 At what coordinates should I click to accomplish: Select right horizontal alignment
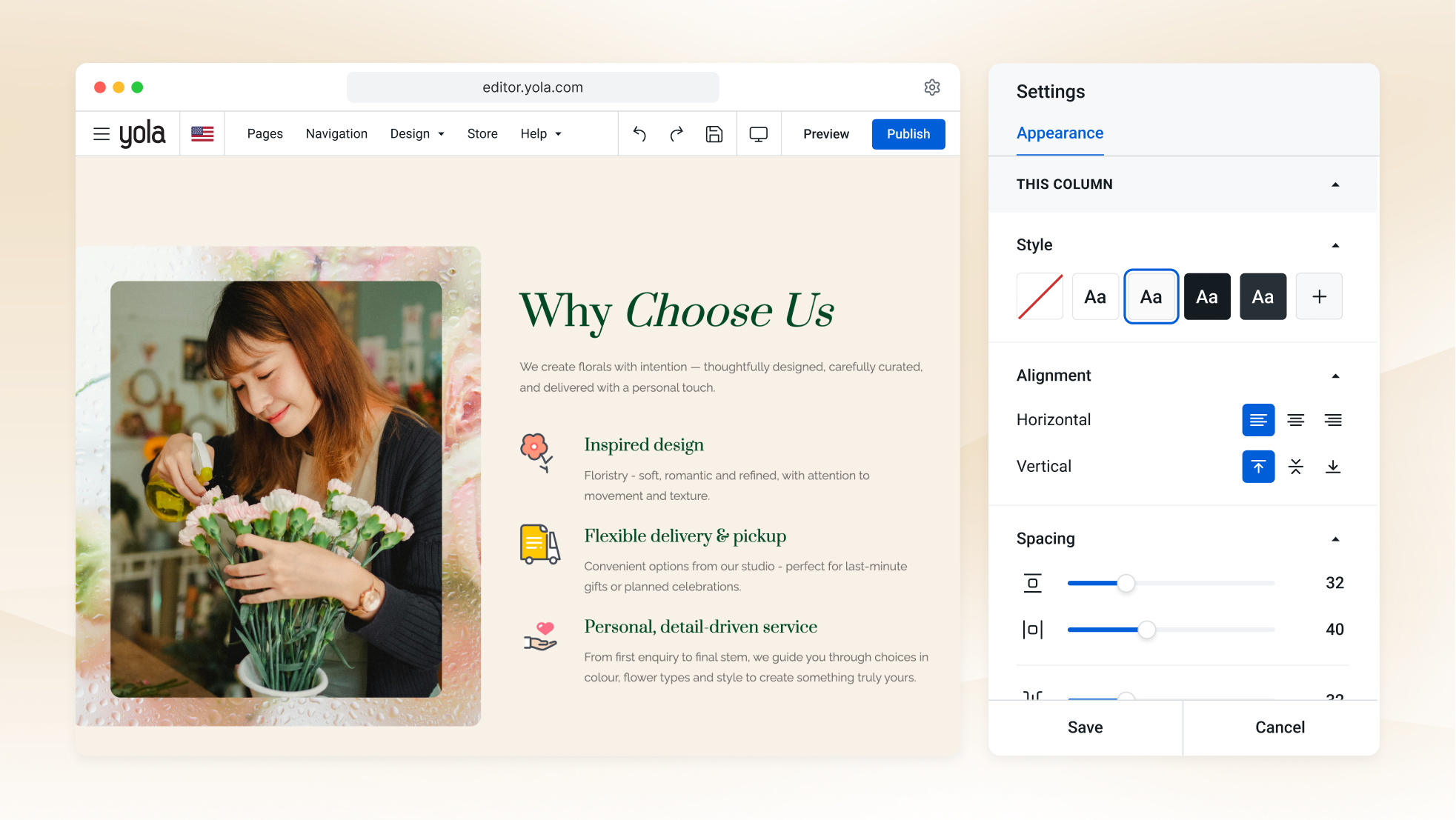pos(1333,420)
